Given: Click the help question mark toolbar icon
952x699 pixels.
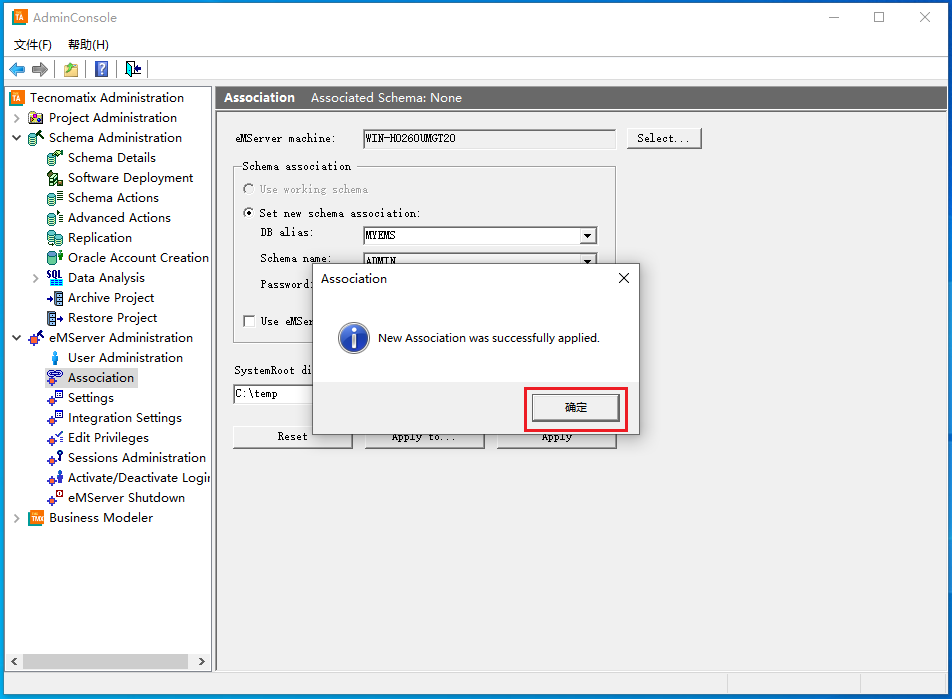Looking at the screenshot, I should tap(102, 69).
